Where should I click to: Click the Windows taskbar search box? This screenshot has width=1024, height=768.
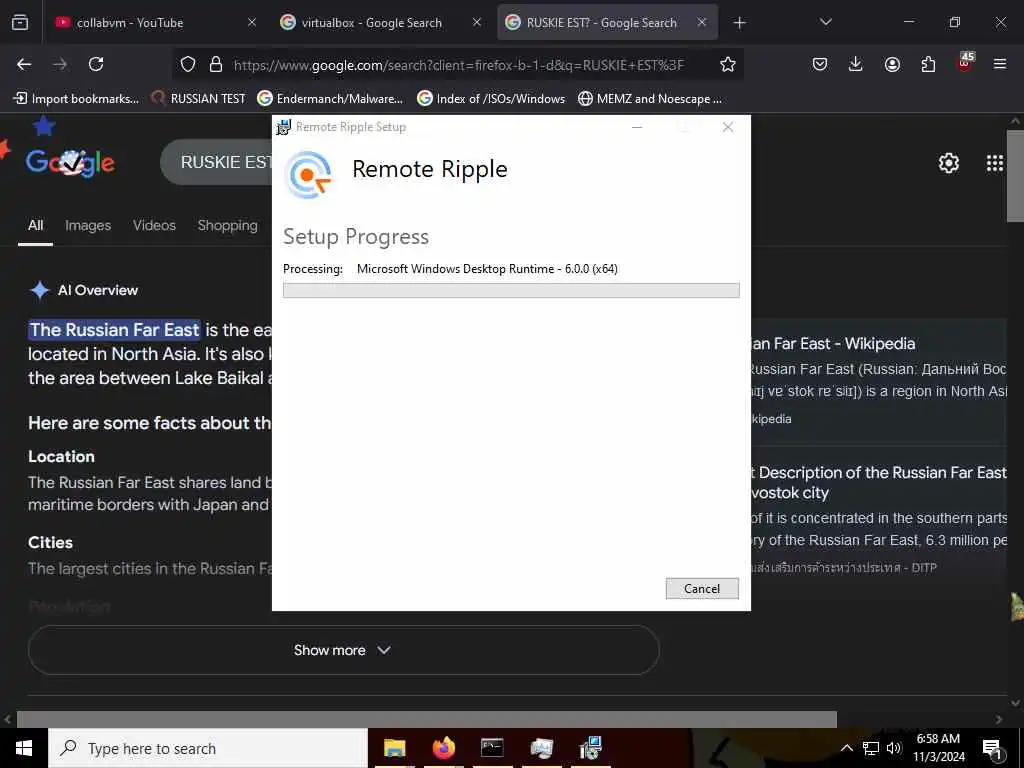pos(208,748)
